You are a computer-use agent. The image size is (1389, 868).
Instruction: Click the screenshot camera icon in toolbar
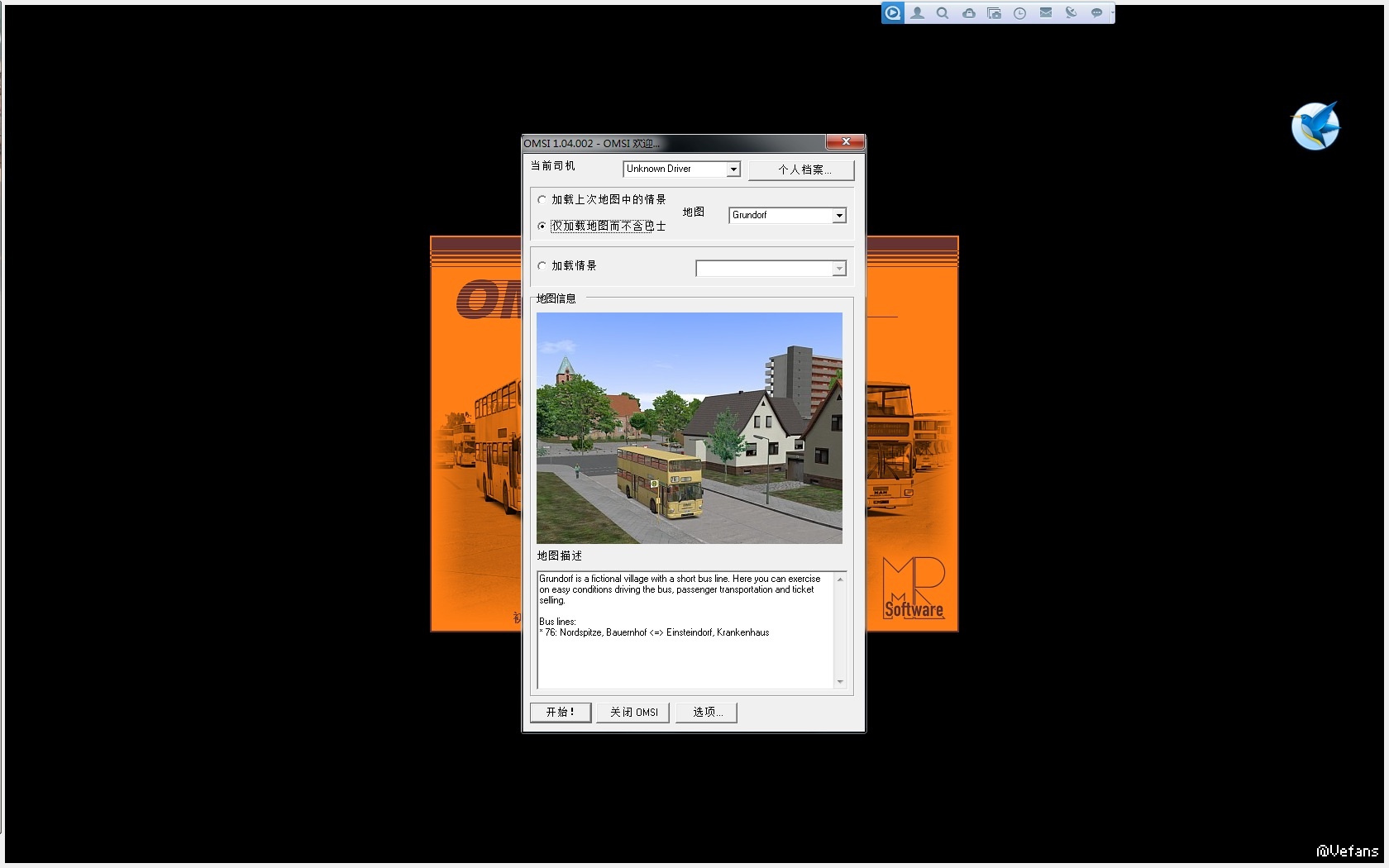pyautogui.click(x=994, y=13)
